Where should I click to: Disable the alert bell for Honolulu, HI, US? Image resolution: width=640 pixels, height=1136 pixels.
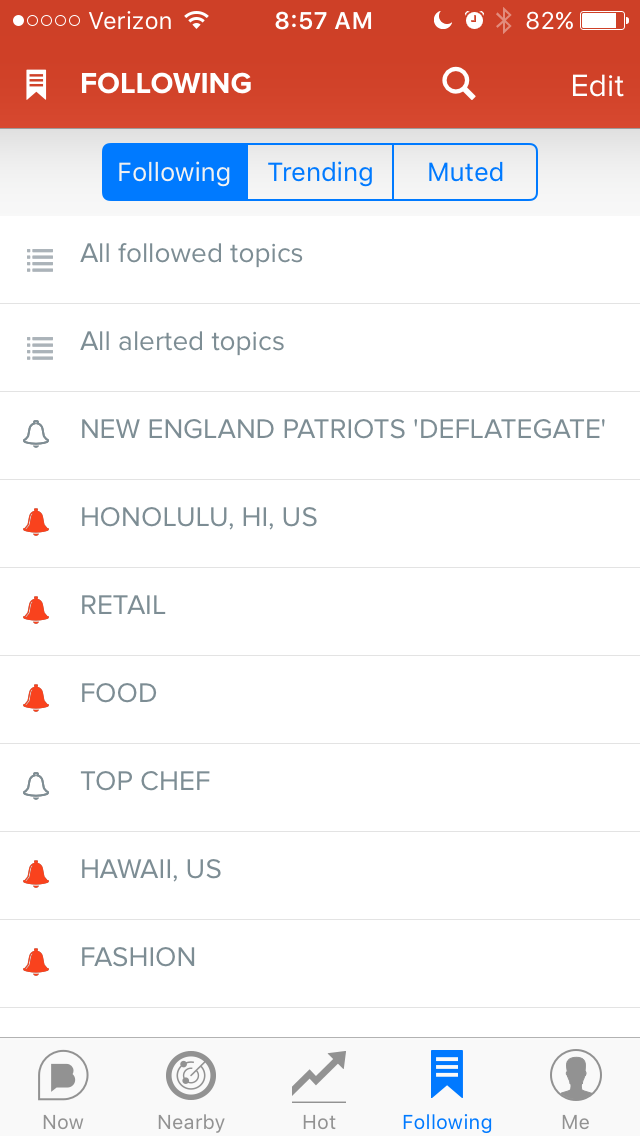36,522
